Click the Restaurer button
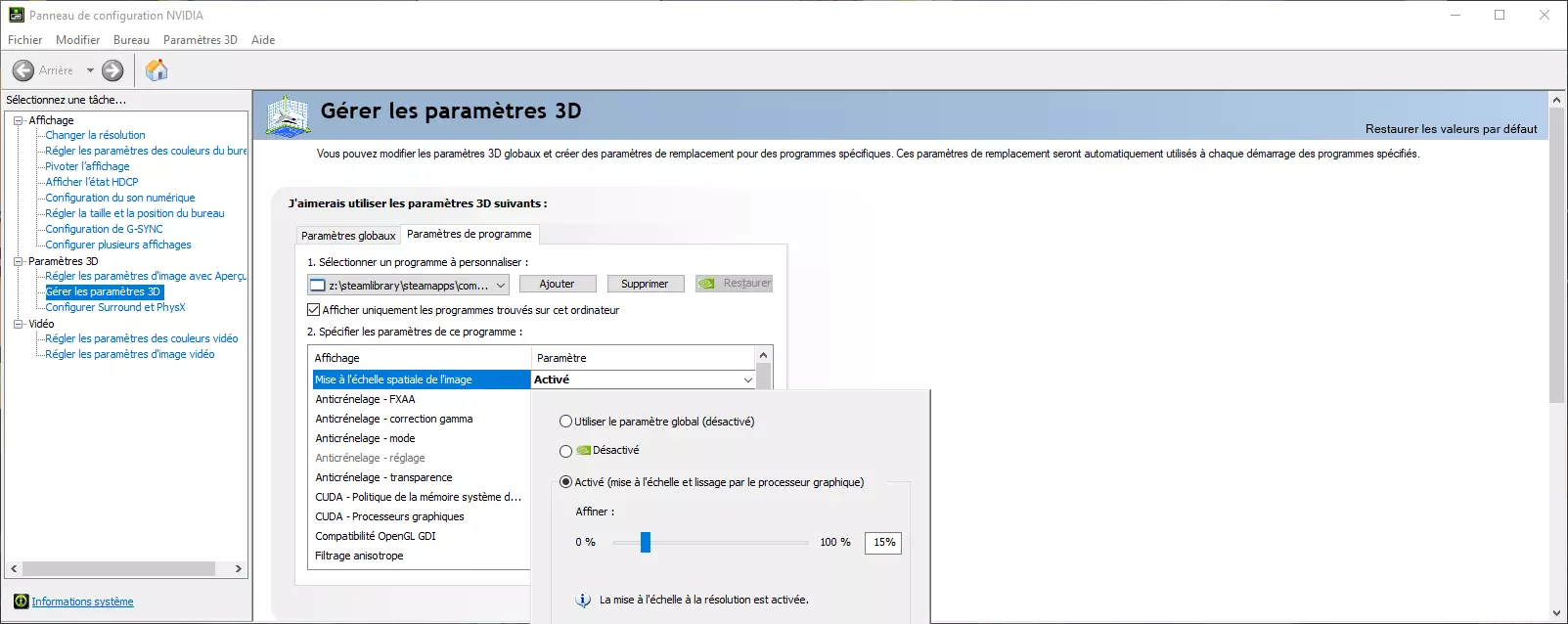This screenshot has width=1568, height=624. point(734,284)
